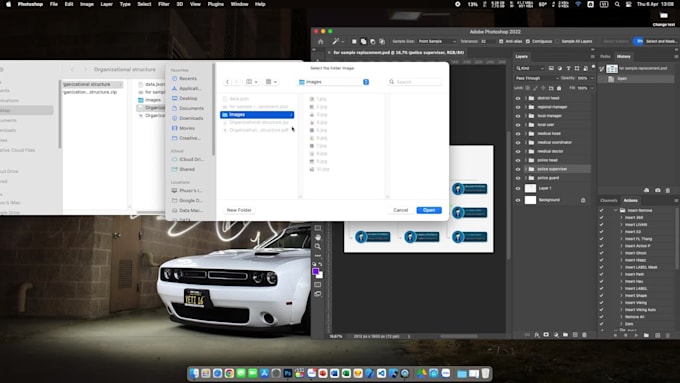Viewport: 680px width, 383px height.
Task: Toggle the Contiguous checkbox
Action: tap(528, 42)
